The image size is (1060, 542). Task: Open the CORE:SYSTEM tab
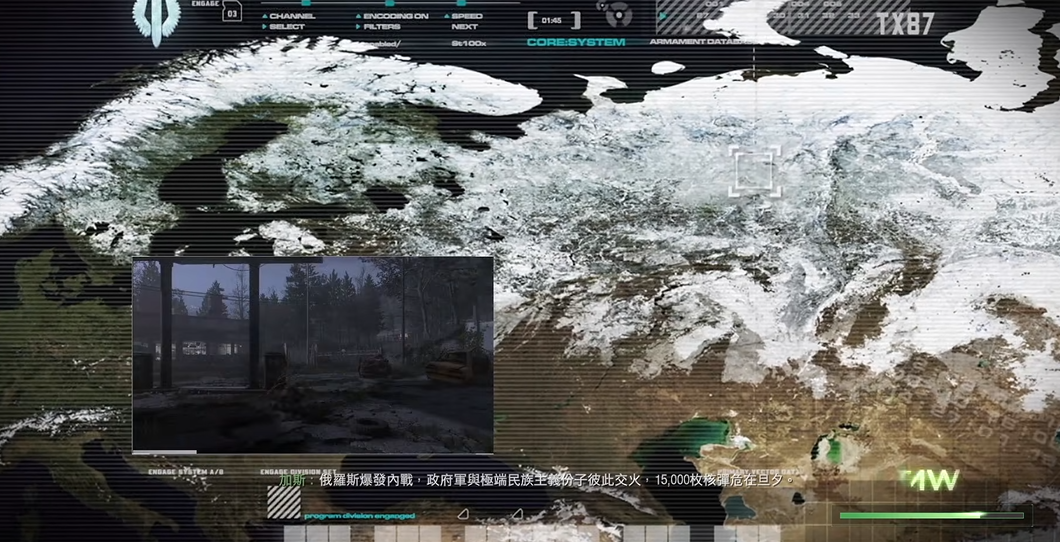[x=575, y=43]
